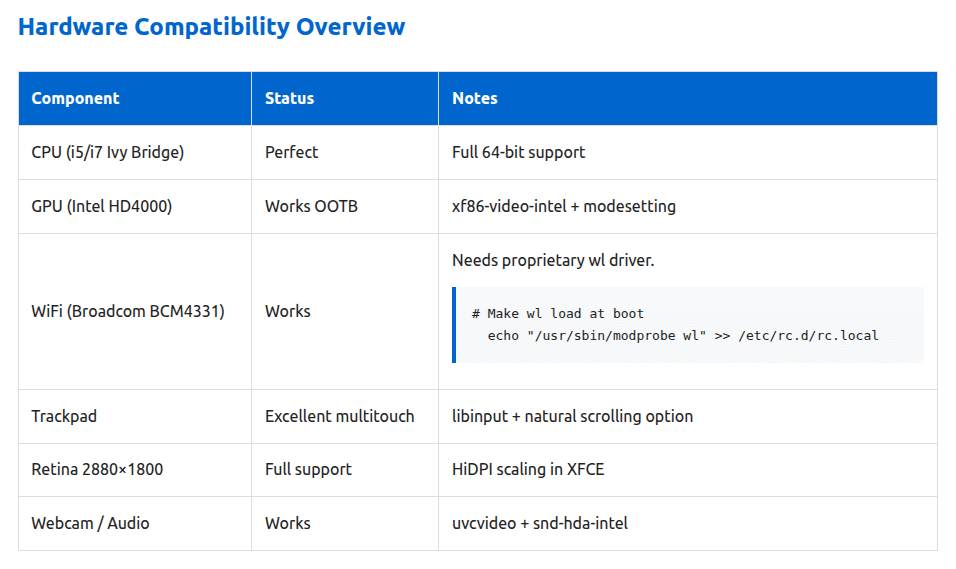Select the Status column header

(x=344, y=98)
